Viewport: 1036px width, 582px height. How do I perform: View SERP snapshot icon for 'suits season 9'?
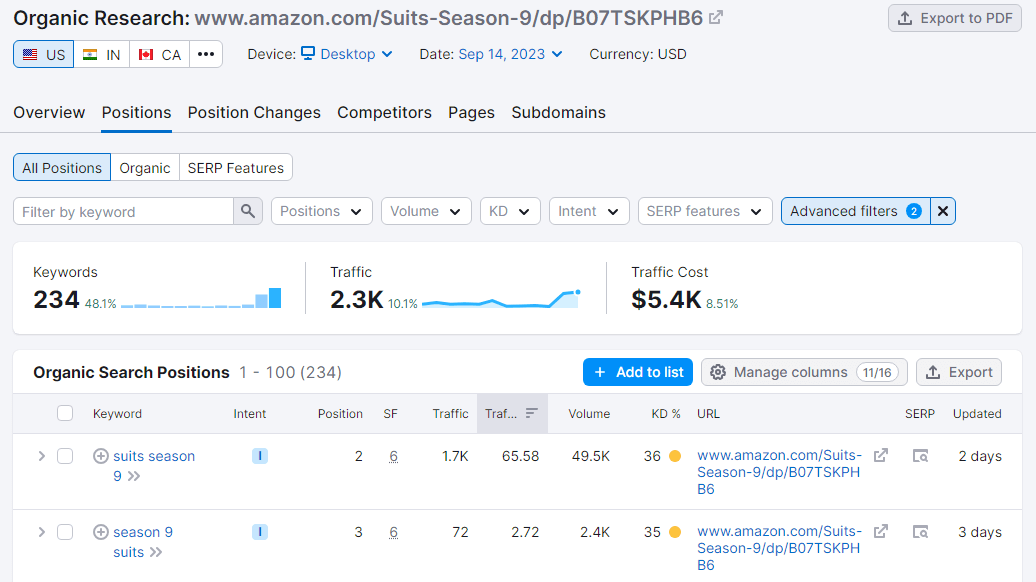pyautogui.click(x=920, y=456)
